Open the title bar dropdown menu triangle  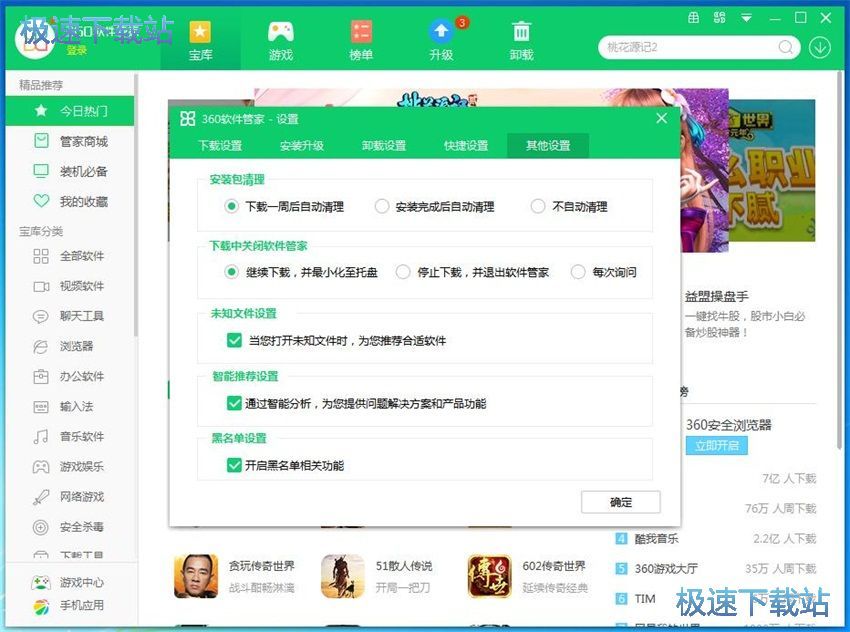[746, 18]
